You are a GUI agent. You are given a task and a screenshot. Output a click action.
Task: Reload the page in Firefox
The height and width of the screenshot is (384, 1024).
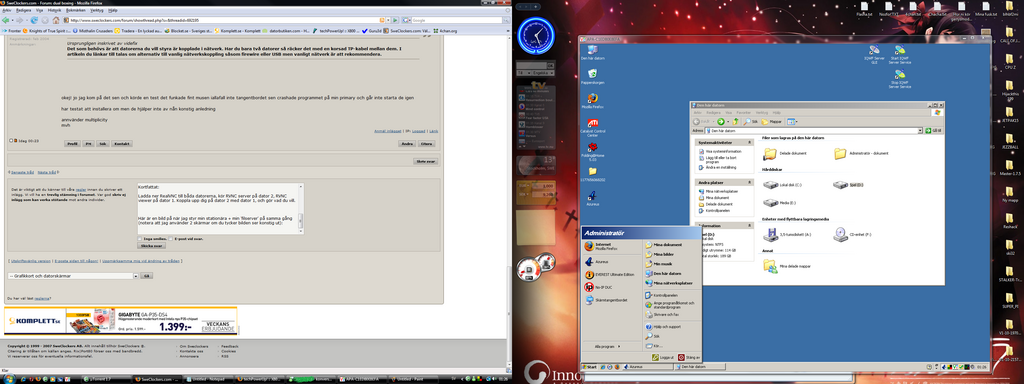tap(34, 20)
